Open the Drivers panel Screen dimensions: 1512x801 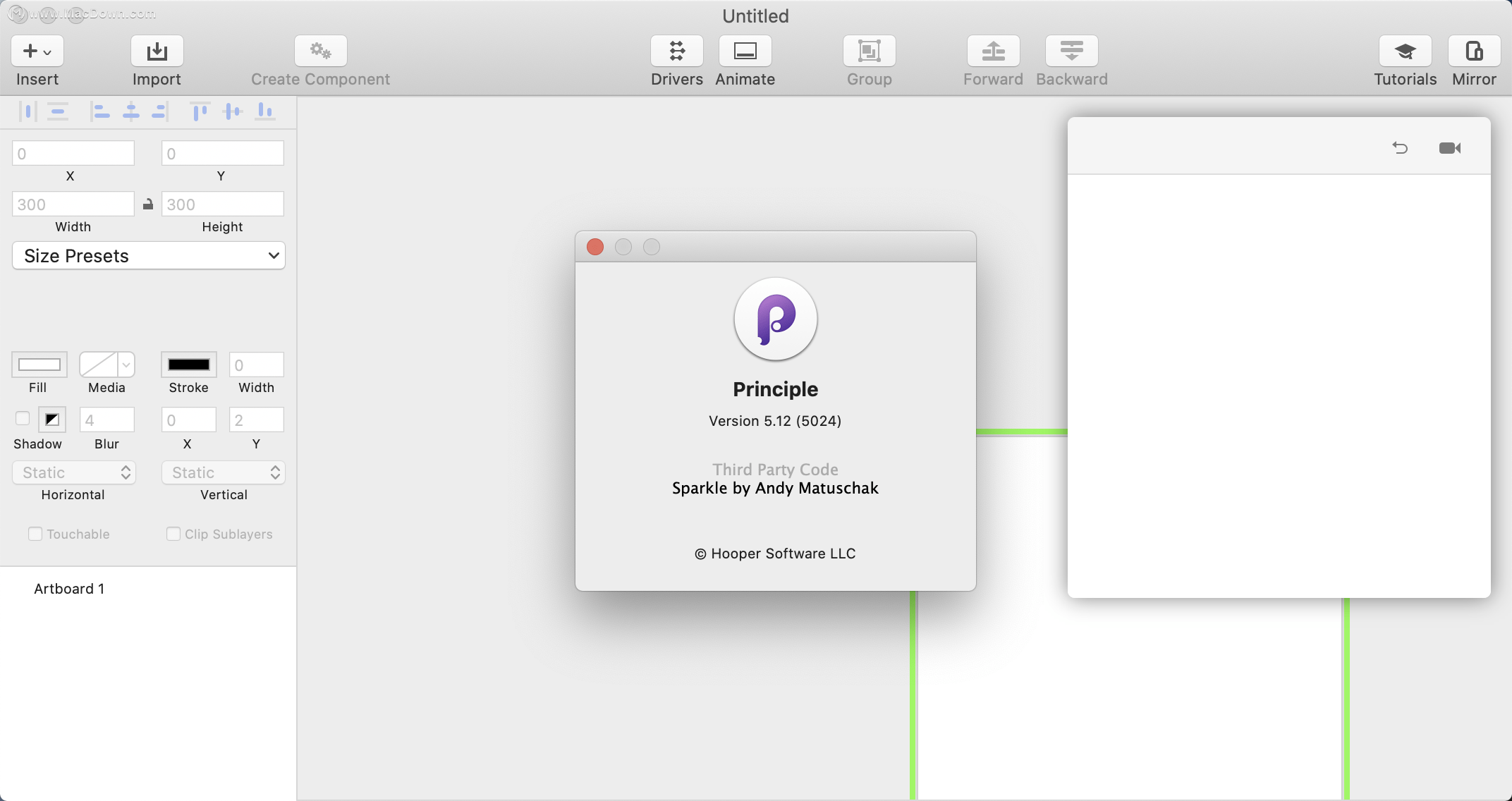pos(677,51)
